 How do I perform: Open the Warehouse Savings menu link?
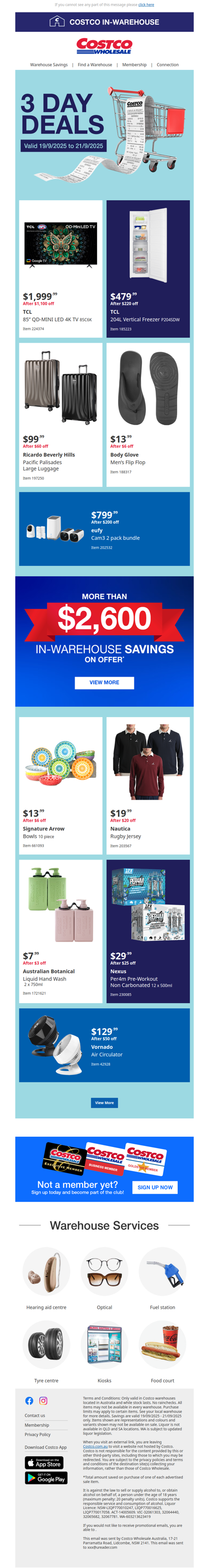[x=49, y=65]
